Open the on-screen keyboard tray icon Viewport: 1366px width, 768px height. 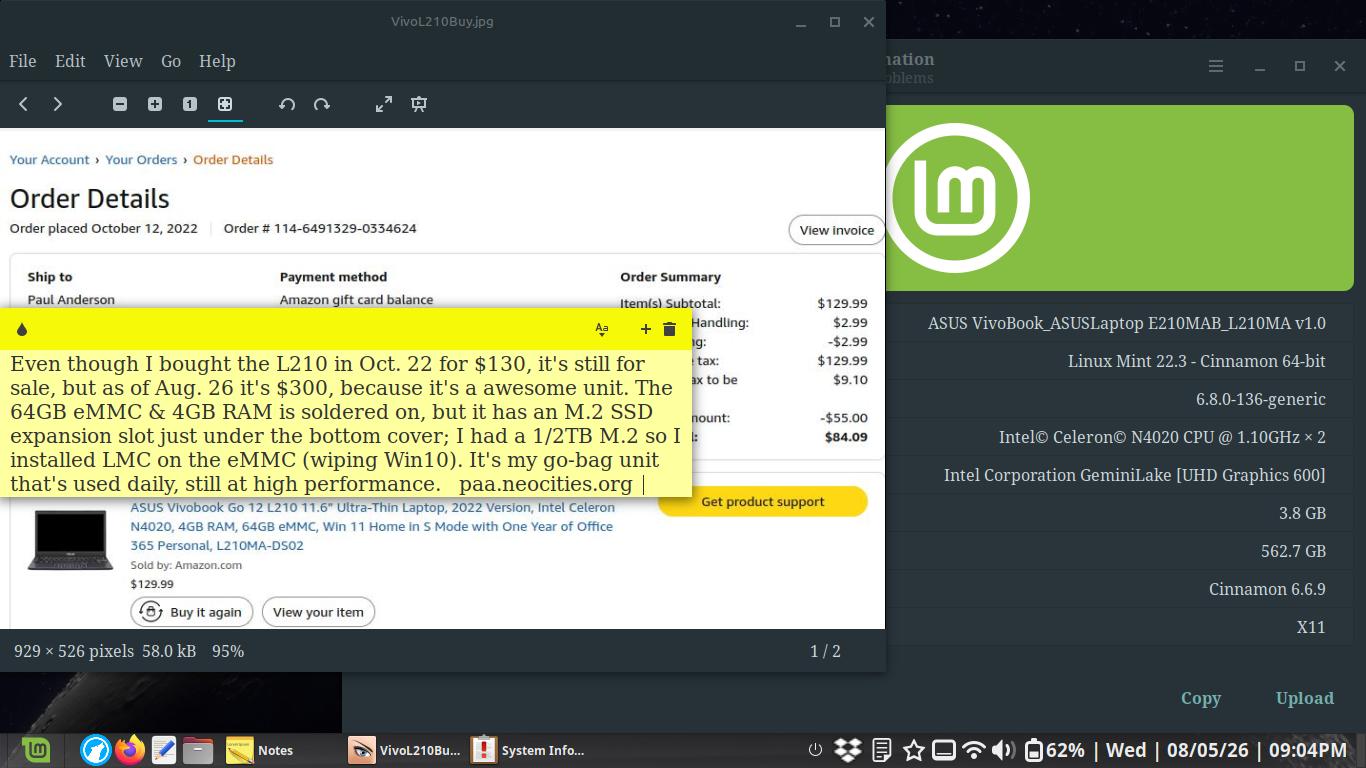point(943,750)
